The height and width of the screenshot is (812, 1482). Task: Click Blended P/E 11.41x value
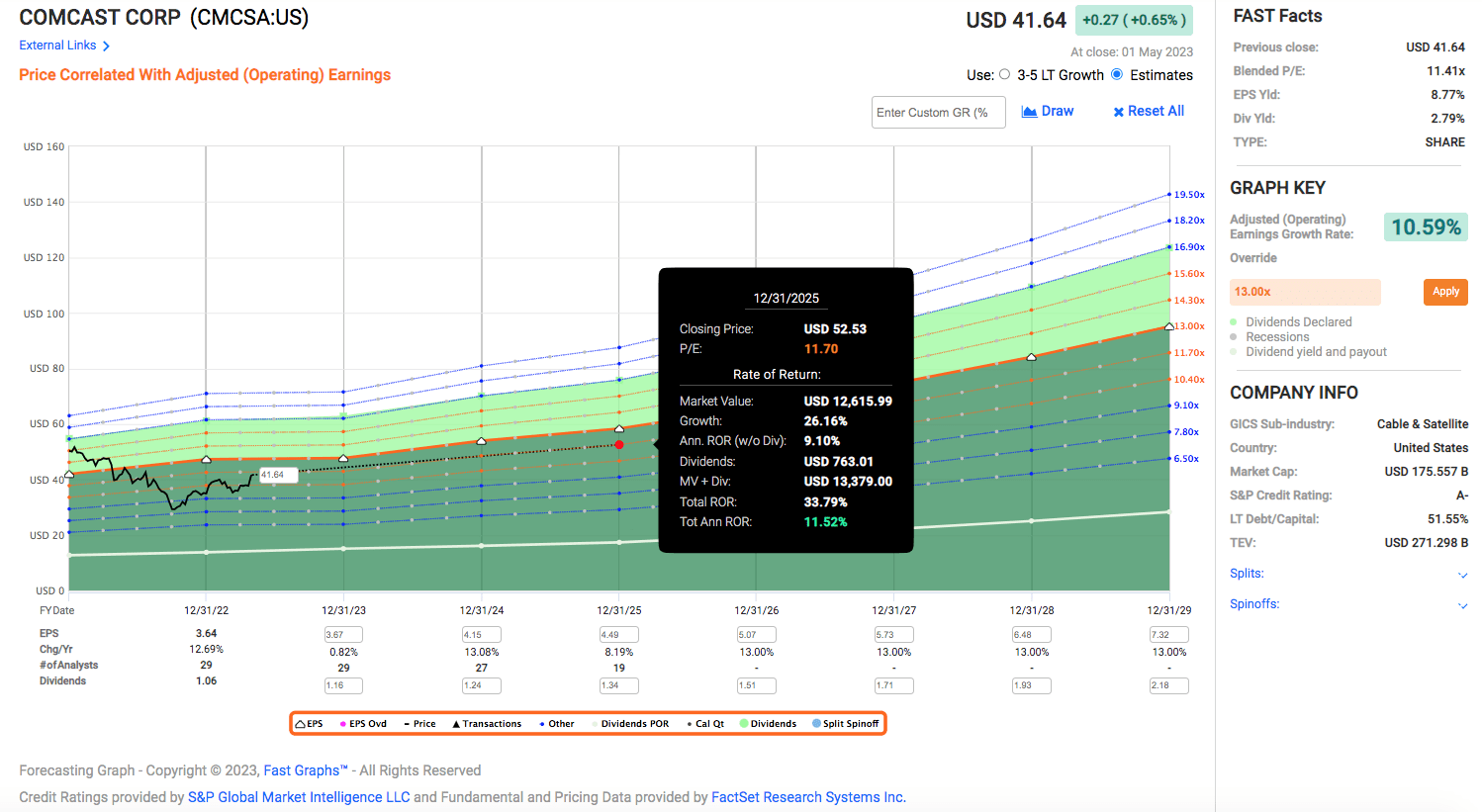tap(1445, 71)
